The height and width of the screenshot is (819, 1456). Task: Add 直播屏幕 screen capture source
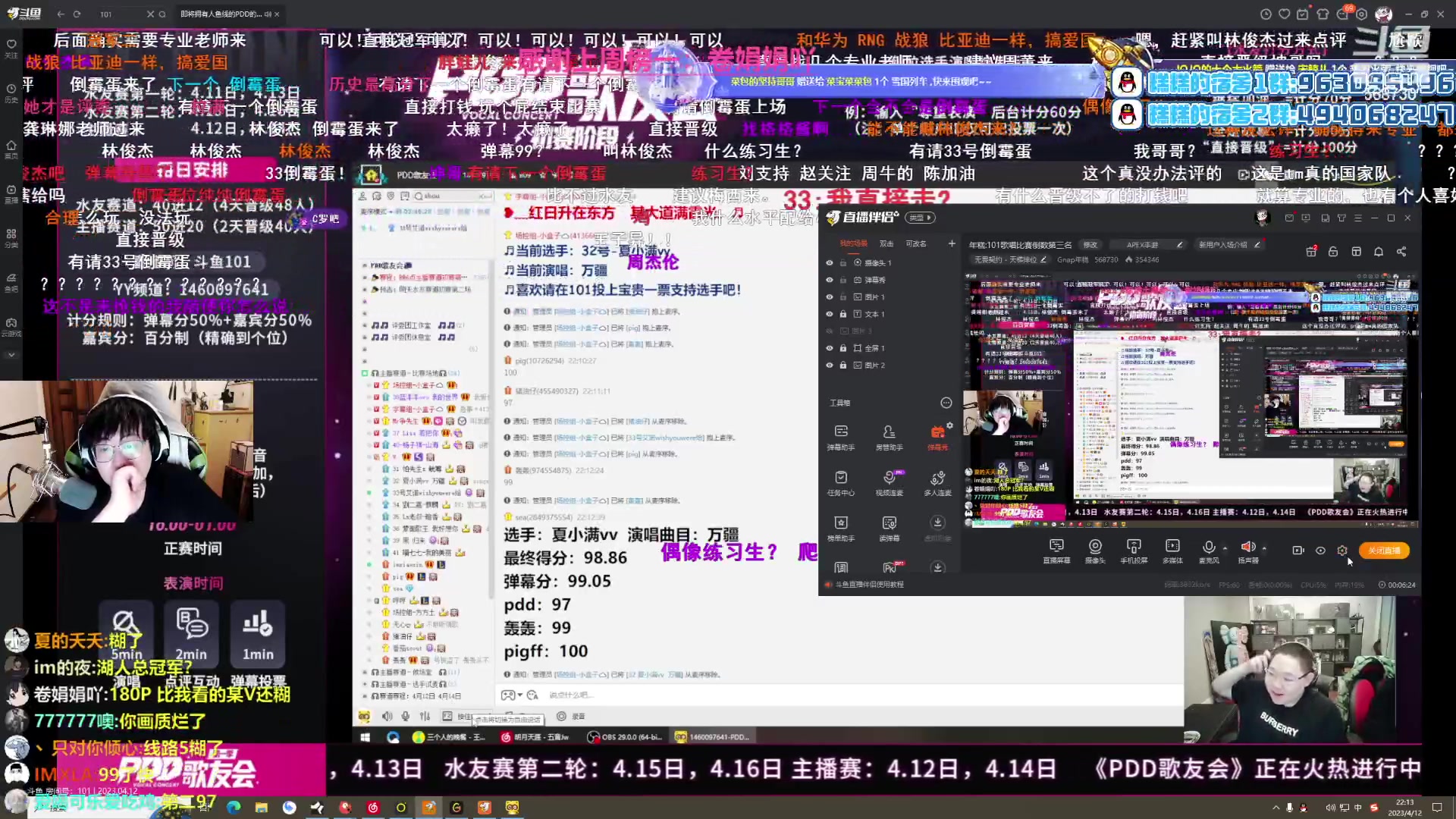(1056, 551)
